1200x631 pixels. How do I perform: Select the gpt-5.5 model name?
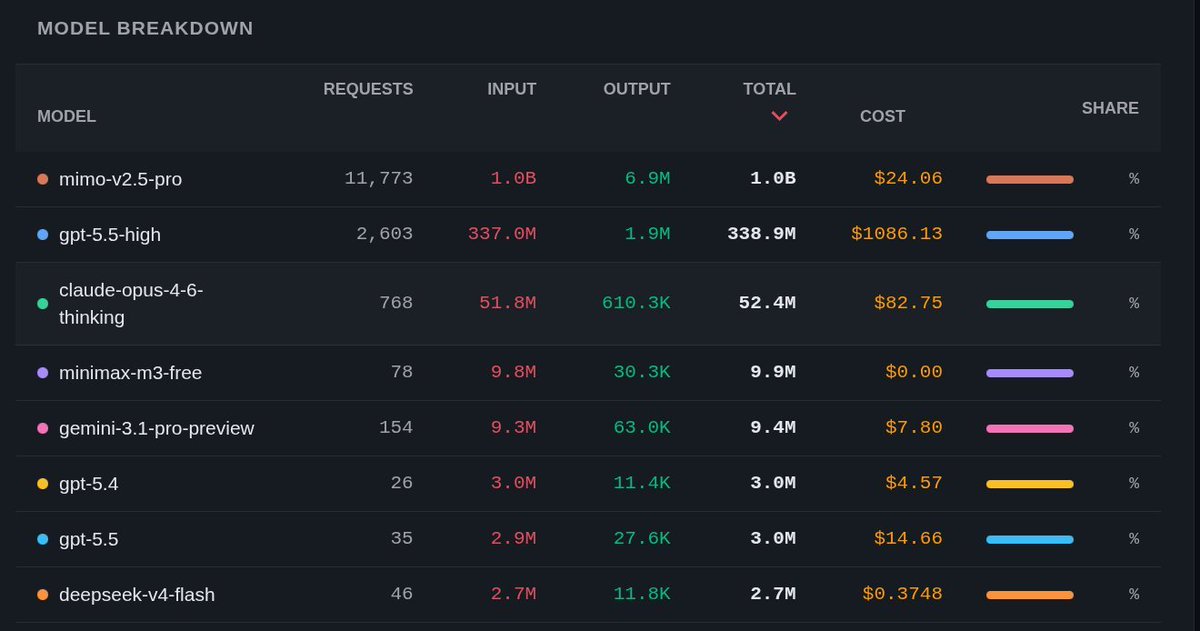pyautogui.click(x=89, y=539)
